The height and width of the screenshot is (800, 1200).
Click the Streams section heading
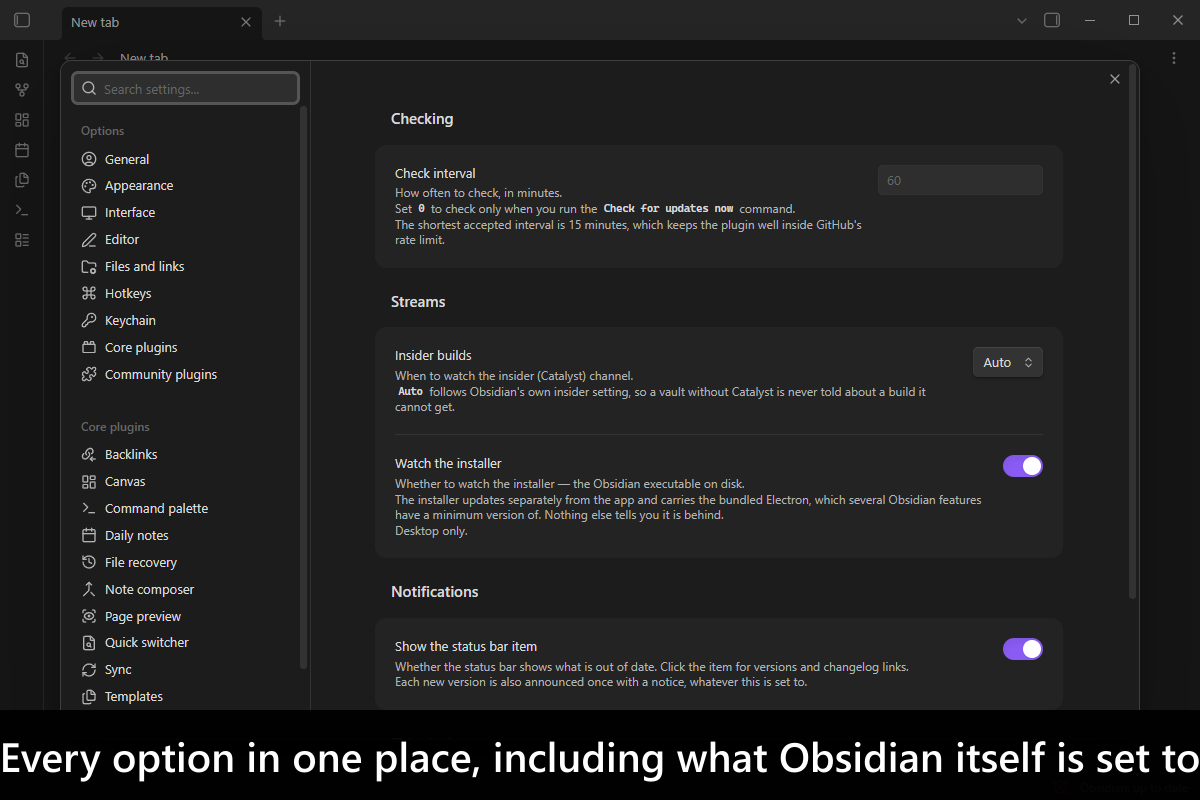click(x=418, y=302)
